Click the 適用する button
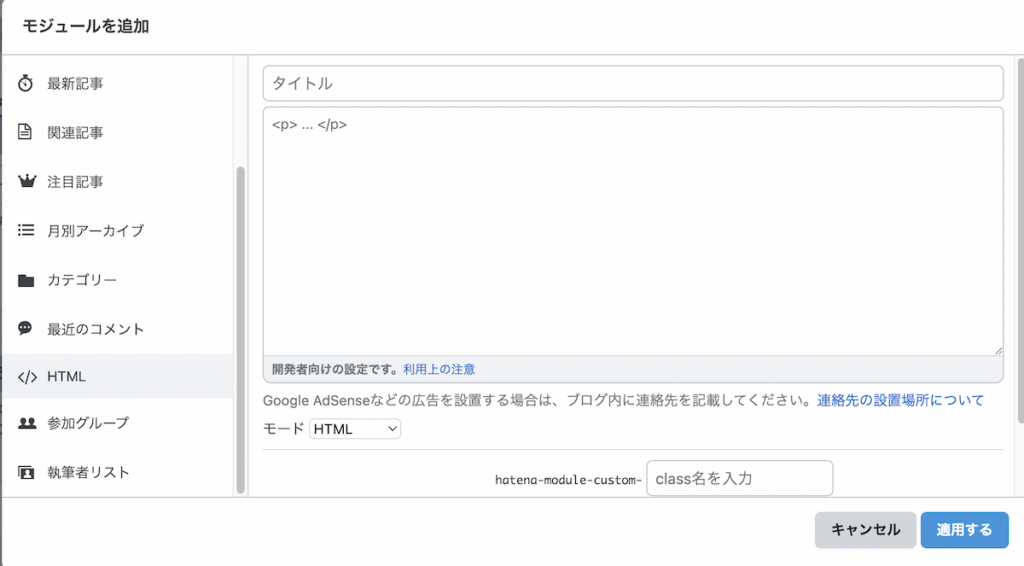 tap(965, 529)
